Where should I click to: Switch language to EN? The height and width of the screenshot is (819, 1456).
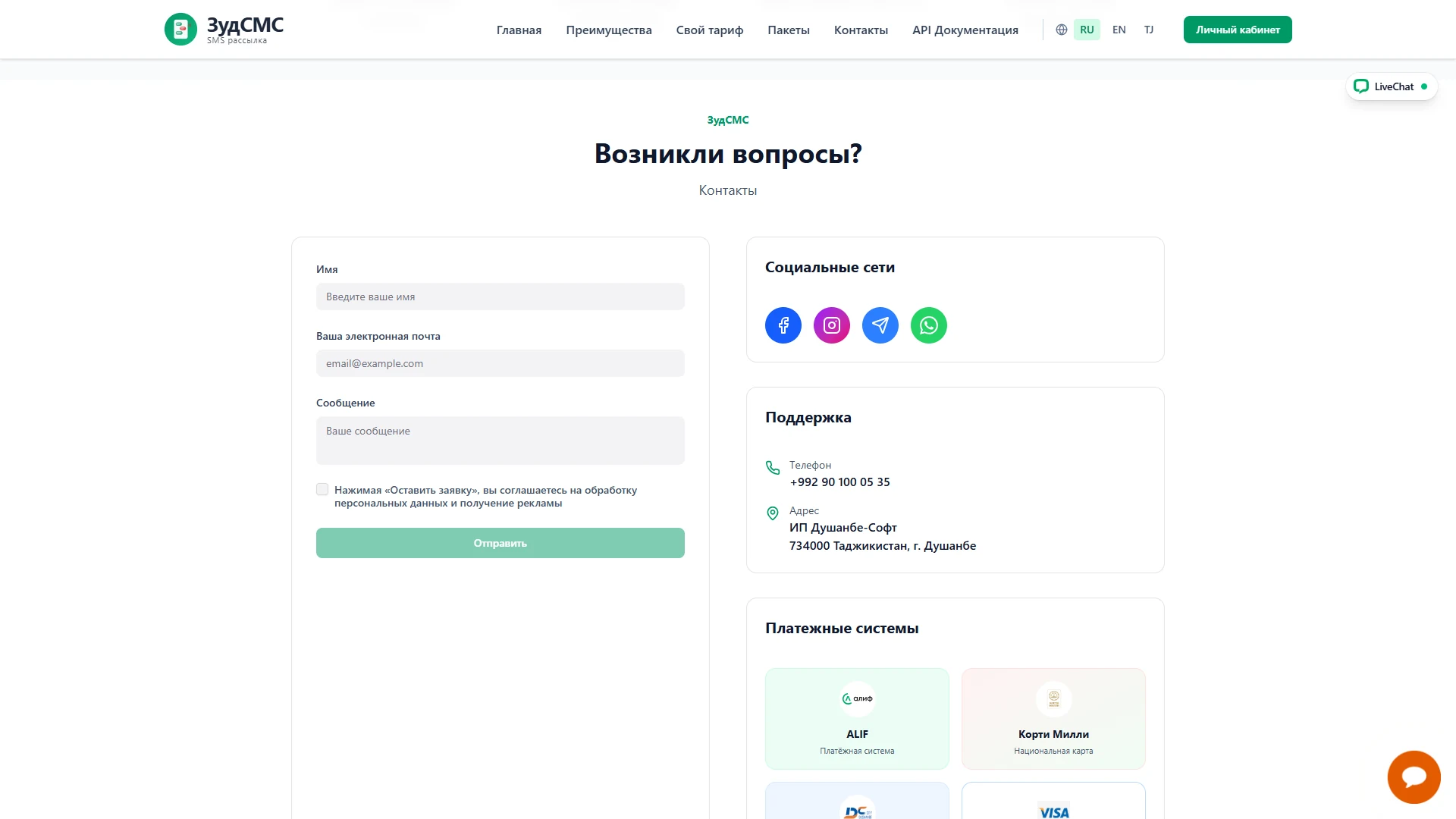pos(1119,30)
